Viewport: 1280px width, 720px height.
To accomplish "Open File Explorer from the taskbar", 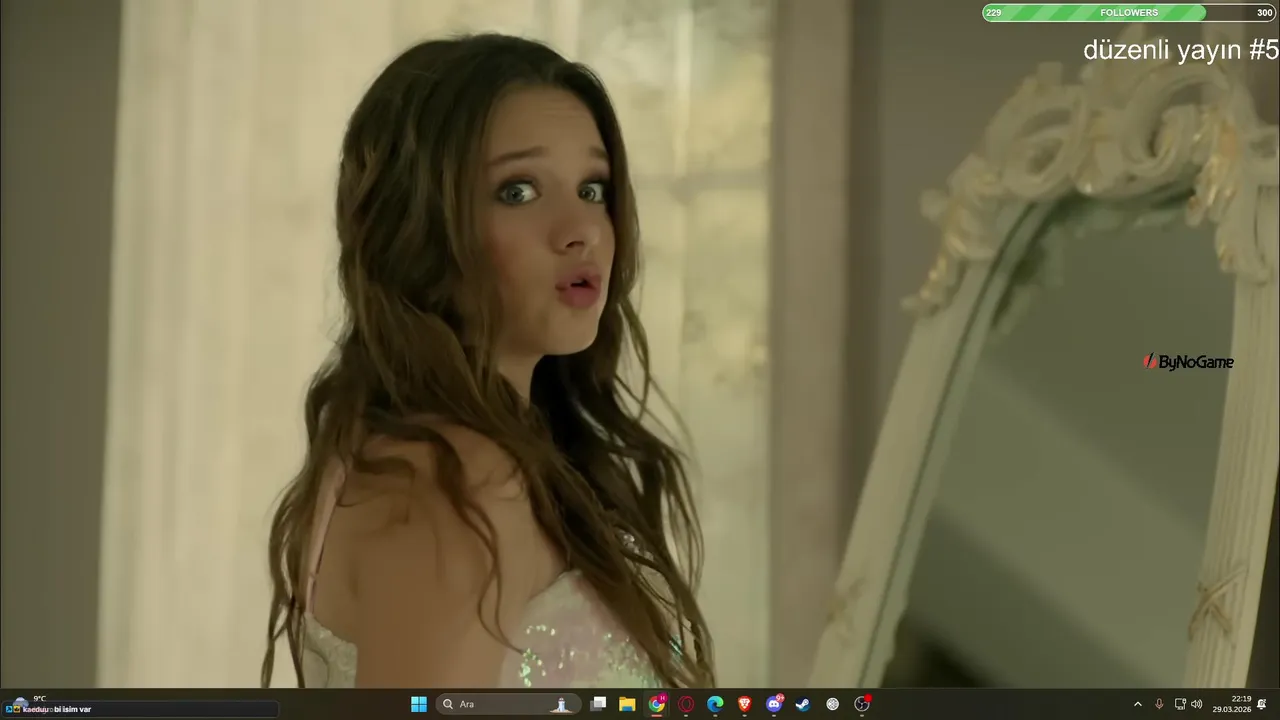I will (x=627, y=704).
